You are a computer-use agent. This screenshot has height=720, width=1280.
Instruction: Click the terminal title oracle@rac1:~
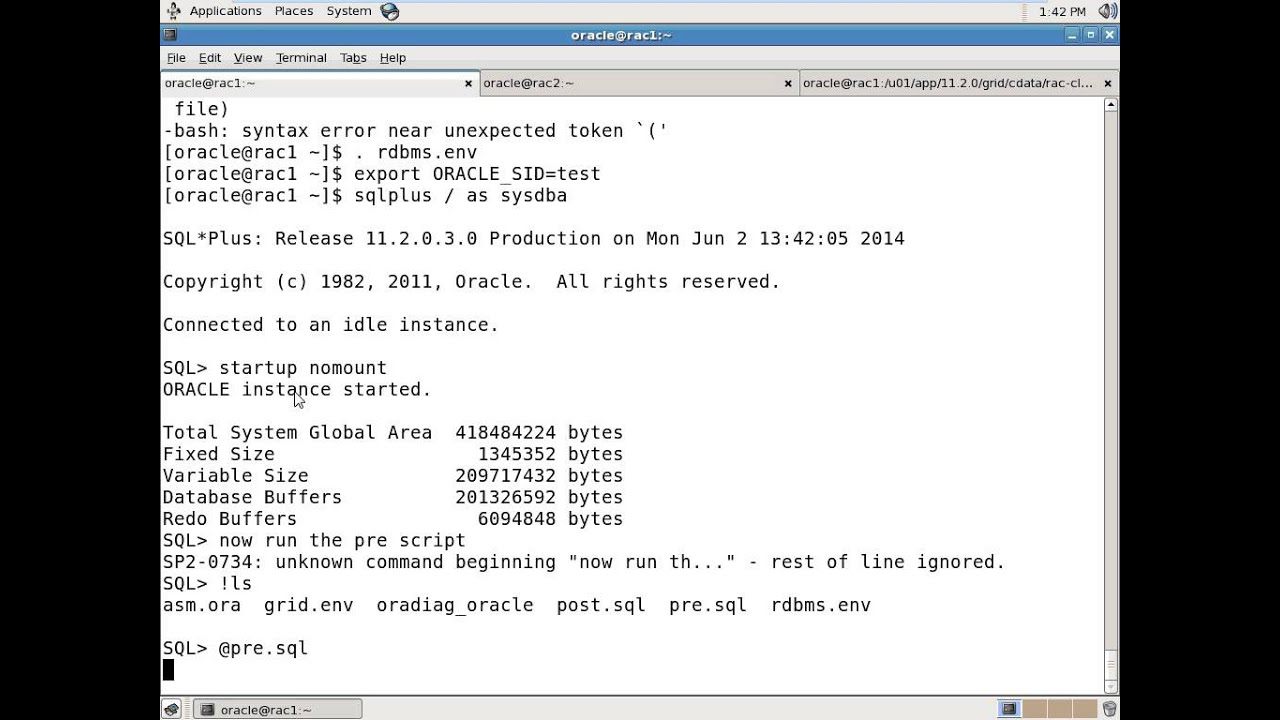[621, 35]
